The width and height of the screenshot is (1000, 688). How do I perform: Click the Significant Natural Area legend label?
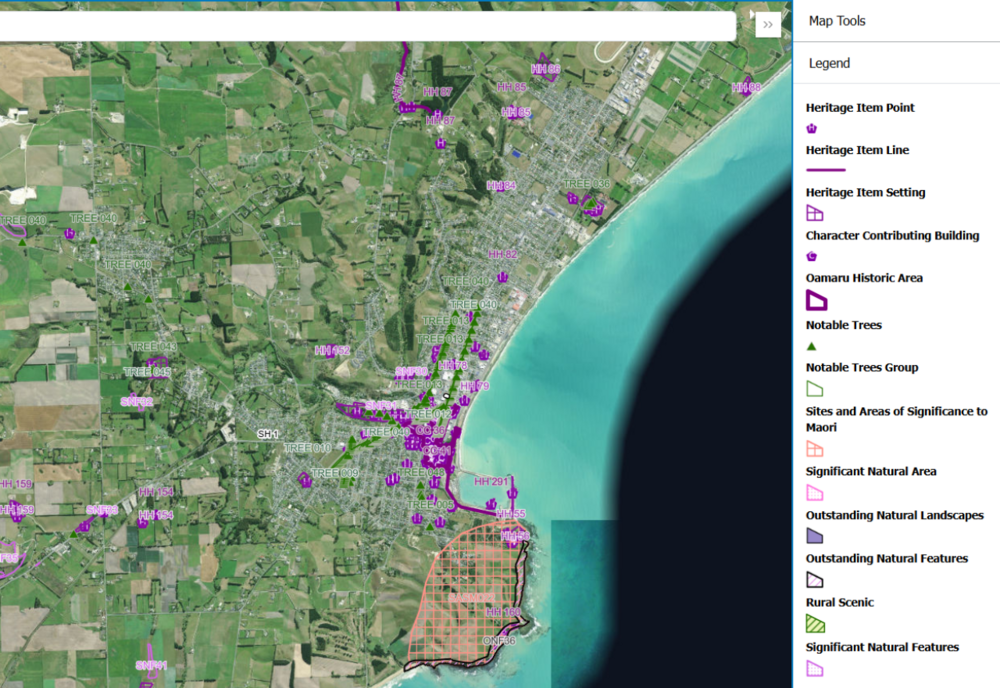871,471
